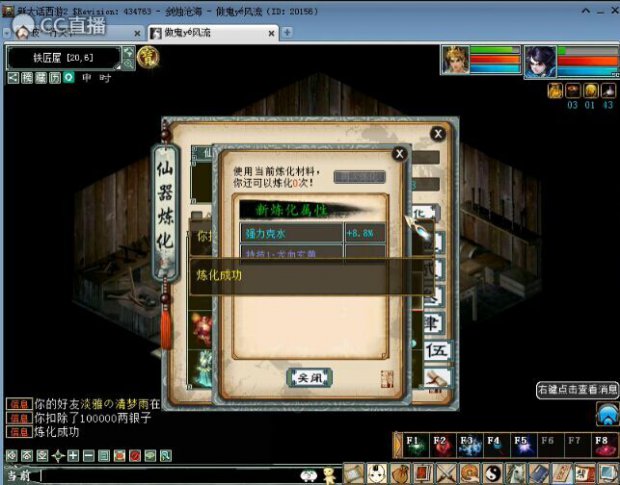Close the inner refining result popup
This screenshot has height=485, width=620.
click(399, 154)
